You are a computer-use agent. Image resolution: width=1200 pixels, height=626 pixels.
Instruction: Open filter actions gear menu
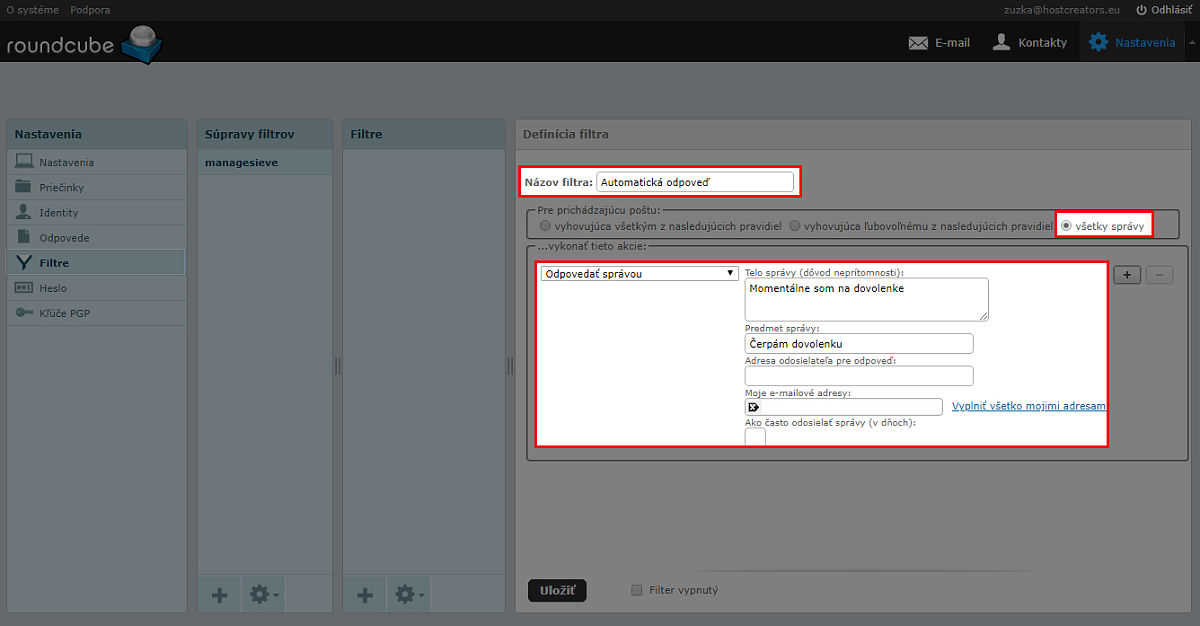[408, 594]
